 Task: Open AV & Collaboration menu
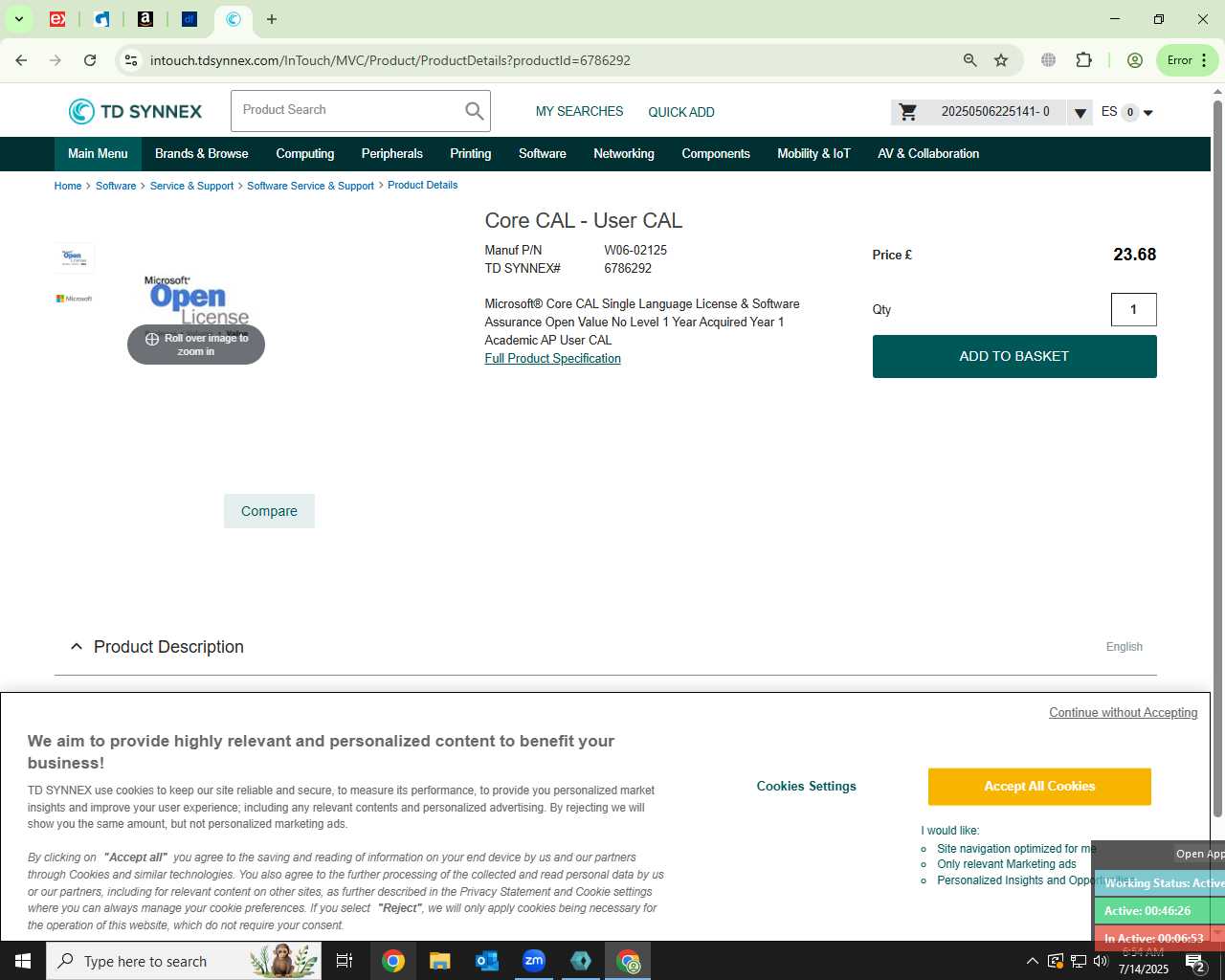tap(928, 154)
